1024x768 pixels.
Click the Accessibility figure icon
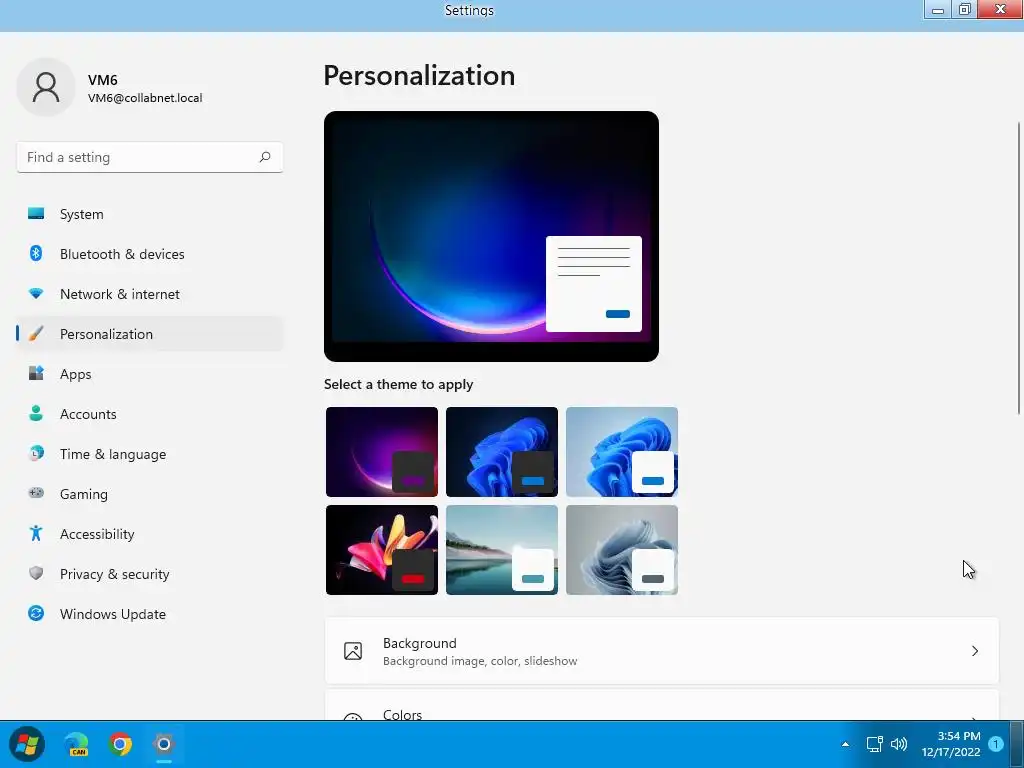[36, 534]
